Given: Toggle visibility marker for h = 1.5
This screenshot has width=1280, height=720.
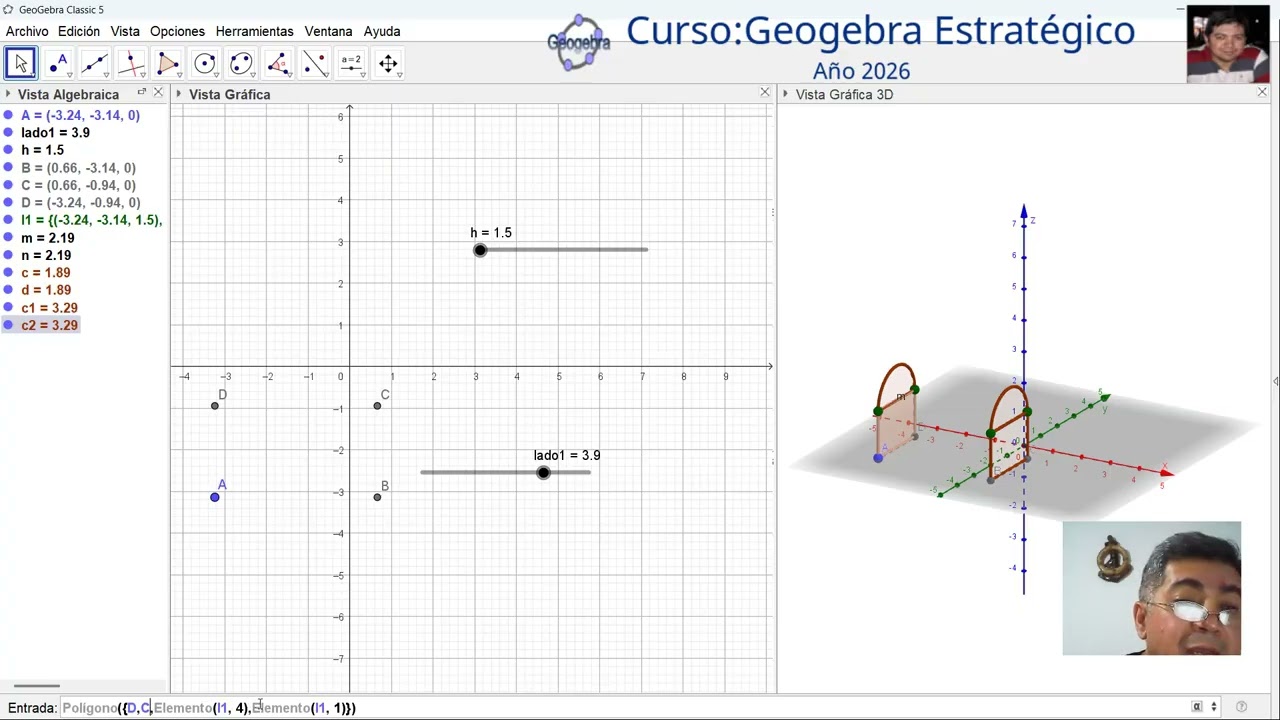Looking at the screenshot, I should (9, 151).
